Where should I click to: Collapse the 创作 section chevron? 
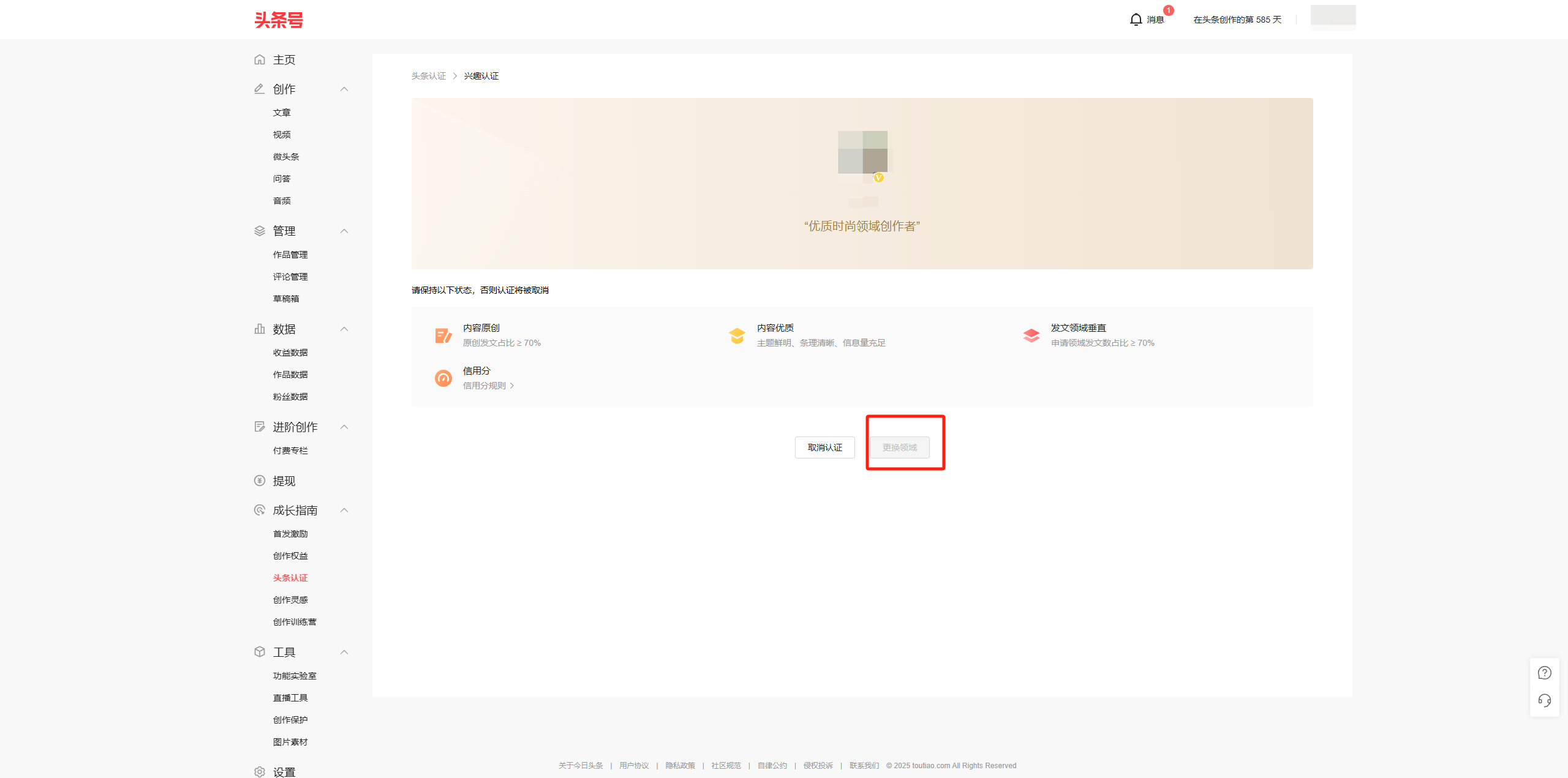click(x=344, y=89)
